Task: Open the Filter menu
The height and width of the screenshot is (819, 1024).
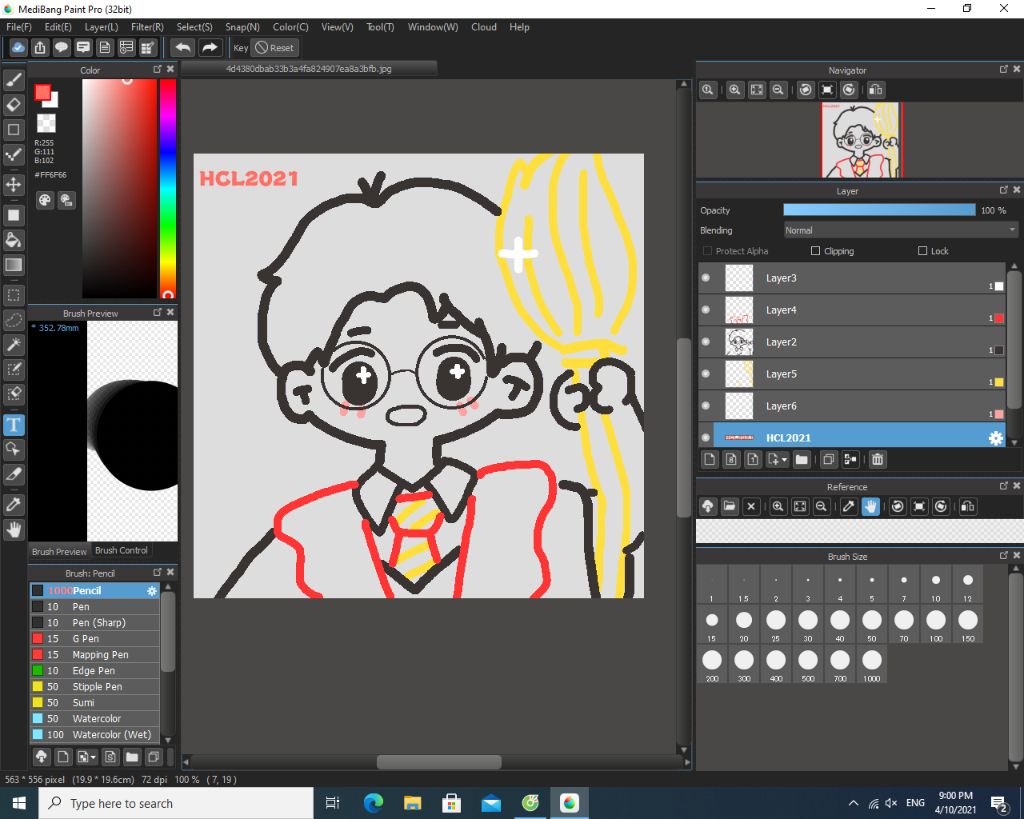Action: point(147,27)
